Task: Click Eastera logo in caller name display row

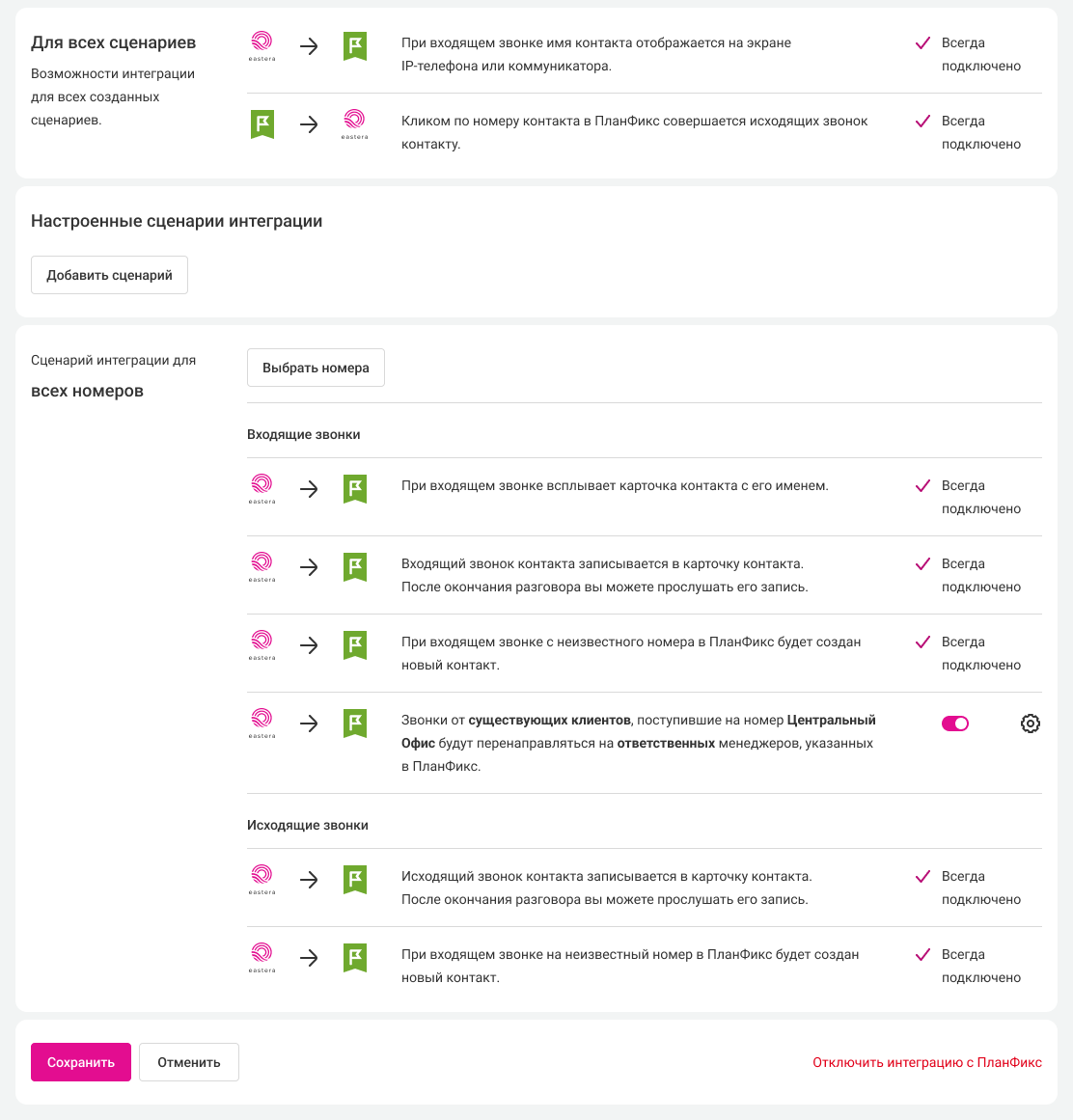Action: (x=261, y=44)
